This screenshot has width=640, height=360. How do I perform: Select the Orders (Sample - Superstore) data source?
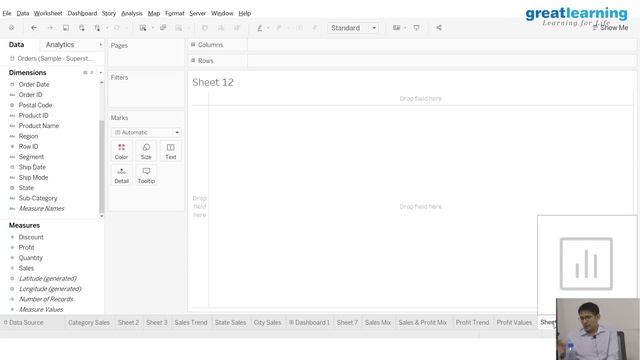51,58
